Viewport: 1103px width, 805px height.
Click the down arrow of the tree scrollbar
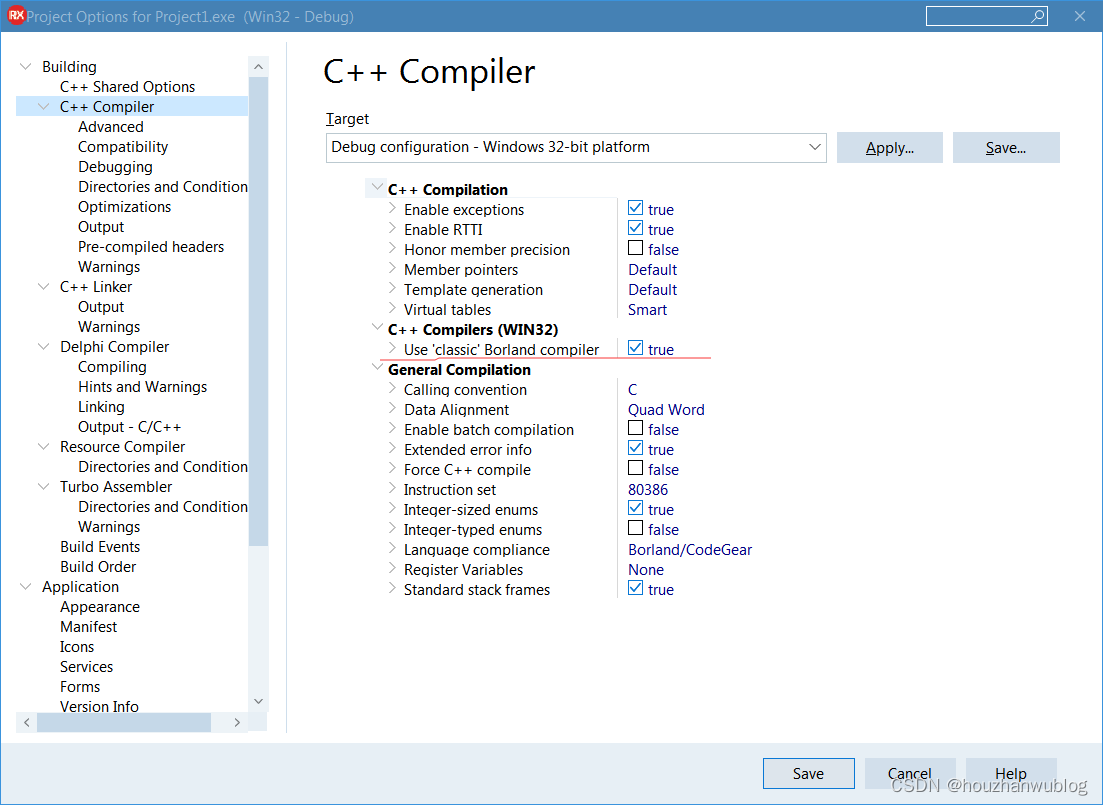click(x=258, y=701)
